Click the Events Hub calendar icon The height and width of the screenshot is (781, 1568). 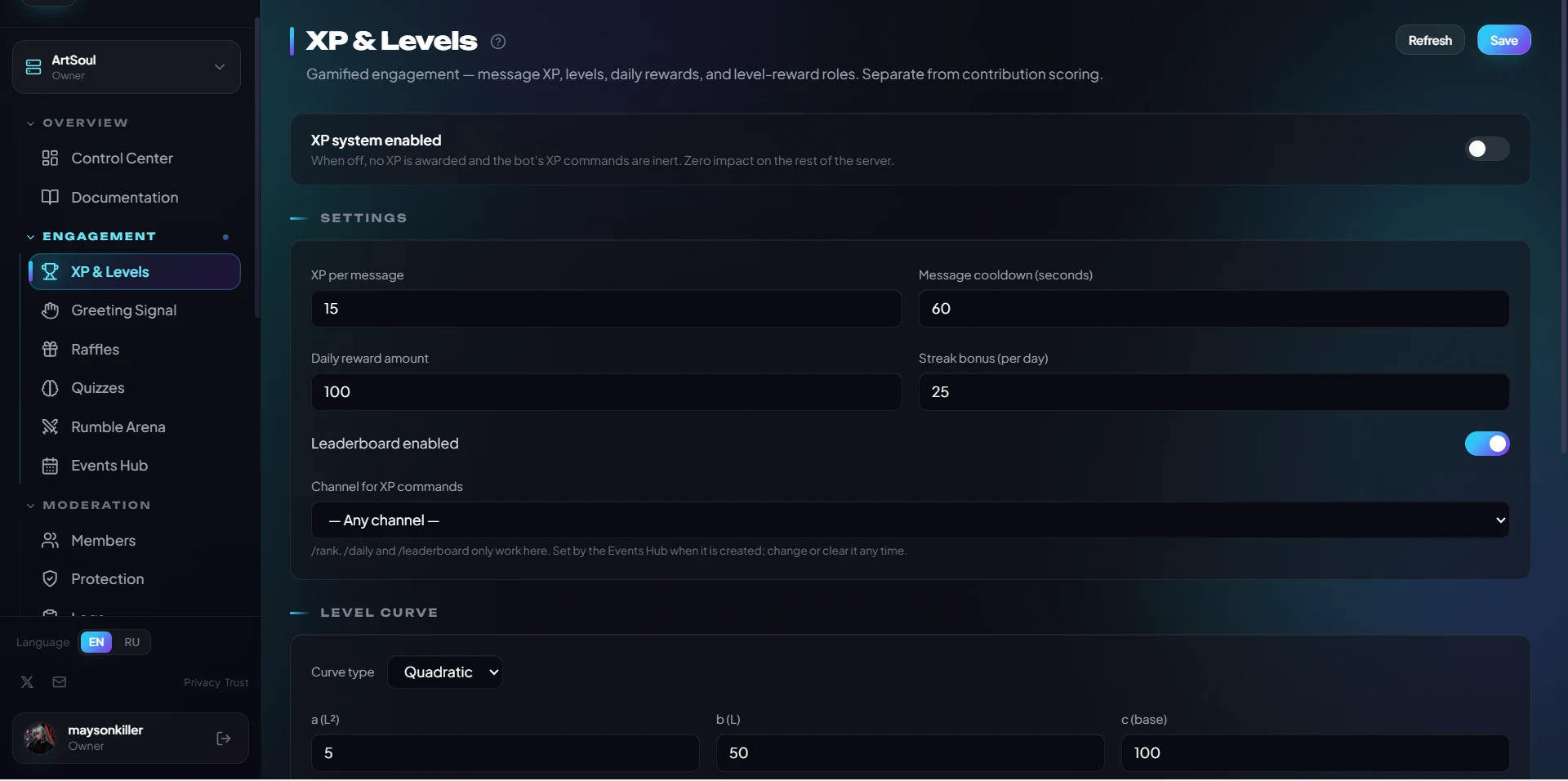50,466
